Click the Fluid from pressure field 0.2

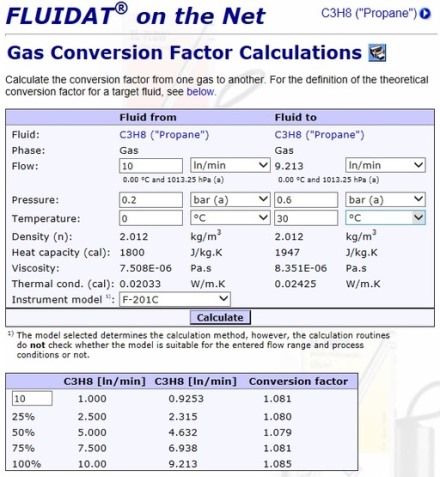151,200
